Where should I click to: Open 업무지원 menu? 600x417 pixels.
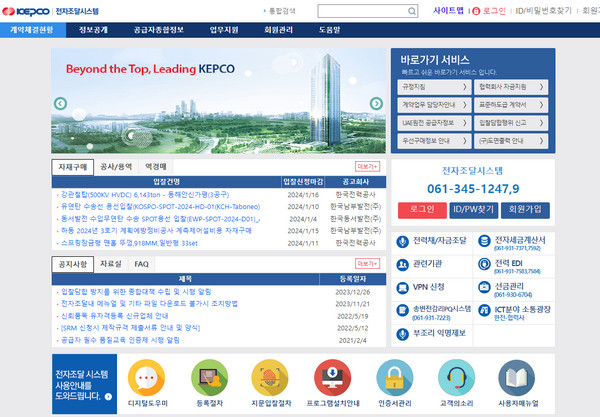[x=224, y=30]
